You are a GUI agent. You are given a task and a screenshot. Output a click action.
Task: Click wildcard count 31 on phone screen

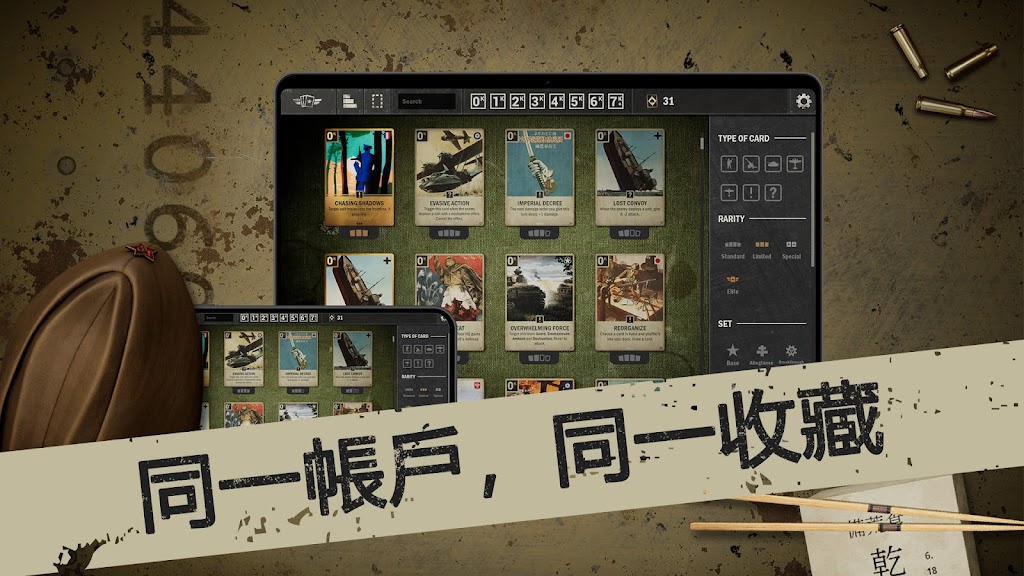340,317
